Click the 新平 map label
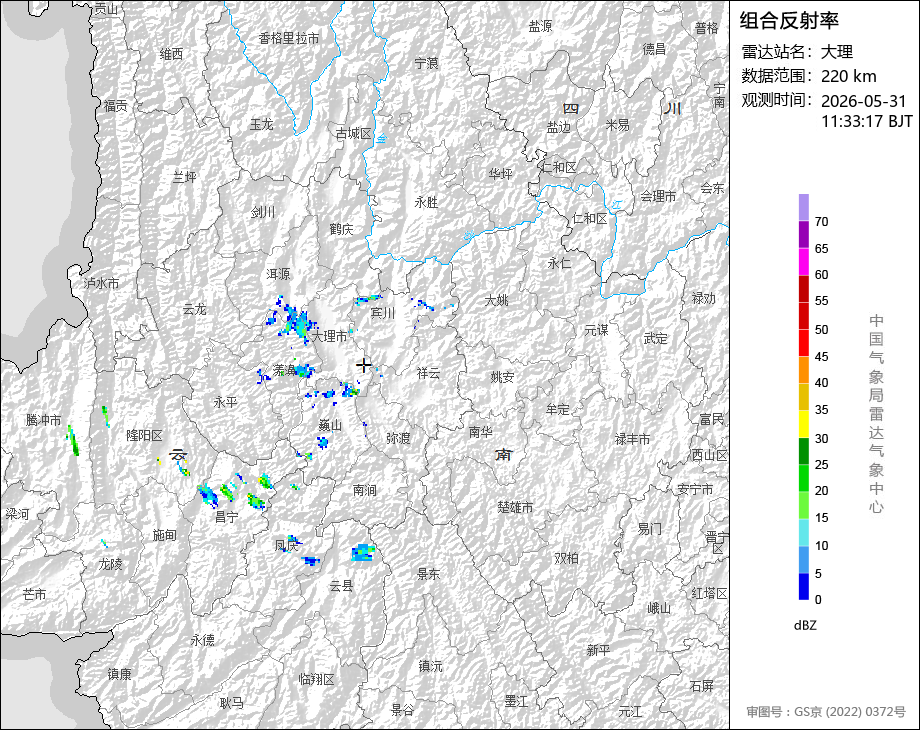 598,650
